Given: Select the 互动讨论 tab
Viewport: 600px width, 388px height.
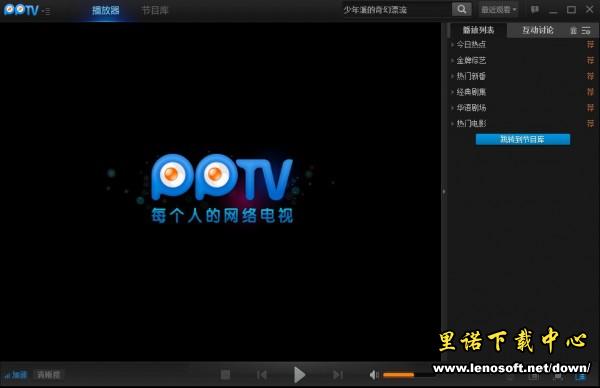Looking at the screenshot, I should click(x=538, y=30).
